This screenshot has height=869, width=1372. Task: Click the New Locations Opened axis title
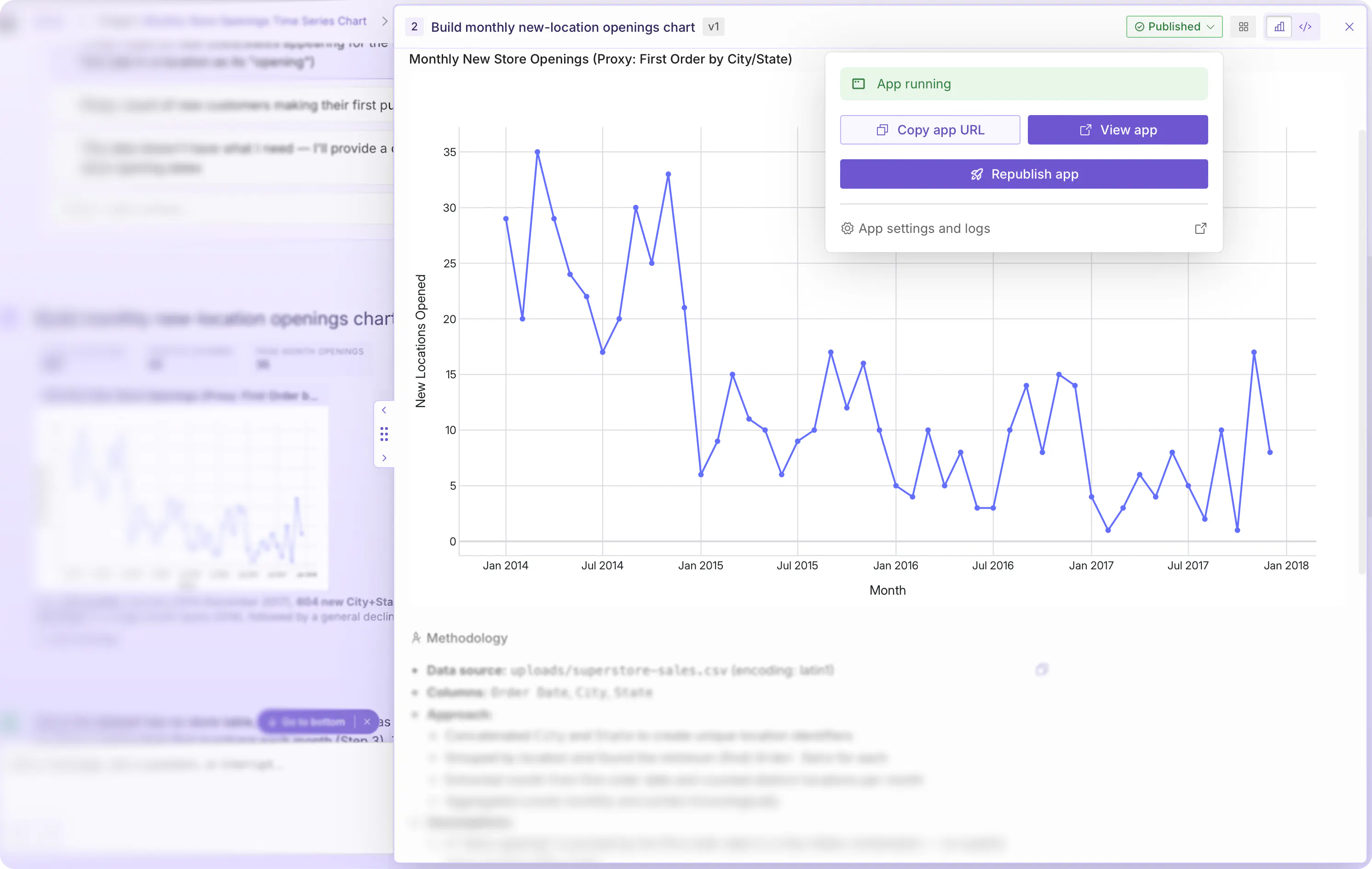pos(421,342)
